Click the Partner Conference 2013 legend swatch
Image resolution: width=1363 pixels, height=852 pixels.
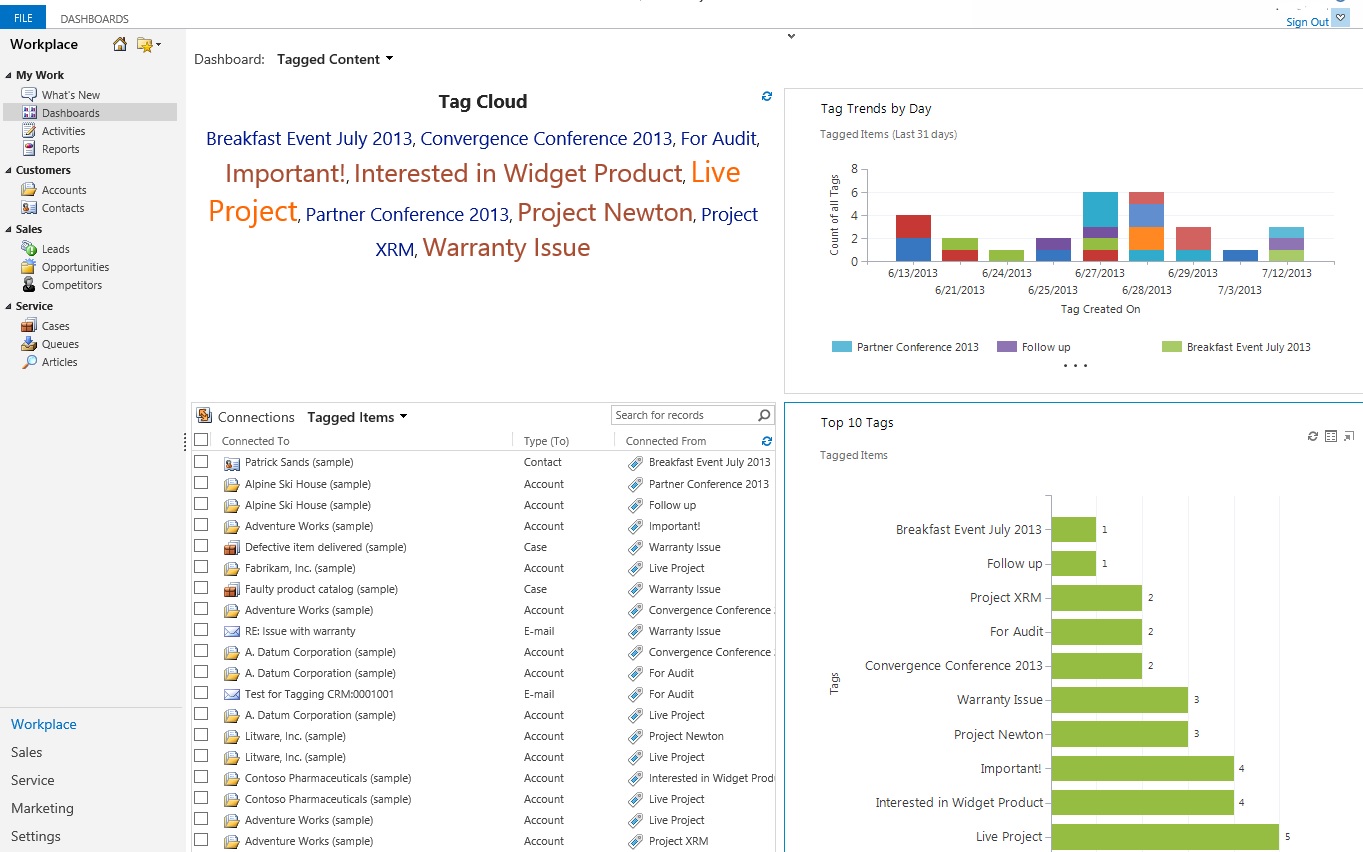[841, 347]
